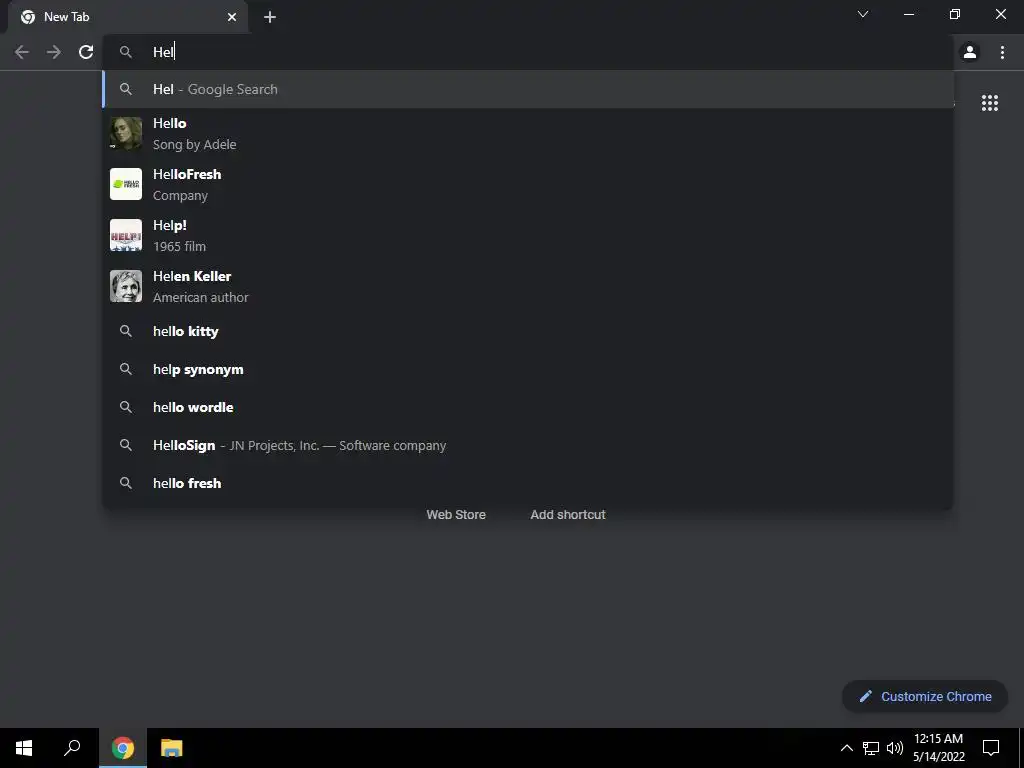Select Helen Keller American author suggestion
The height and width of the screenshot is (768, 1024).
(x=528, y=287)
